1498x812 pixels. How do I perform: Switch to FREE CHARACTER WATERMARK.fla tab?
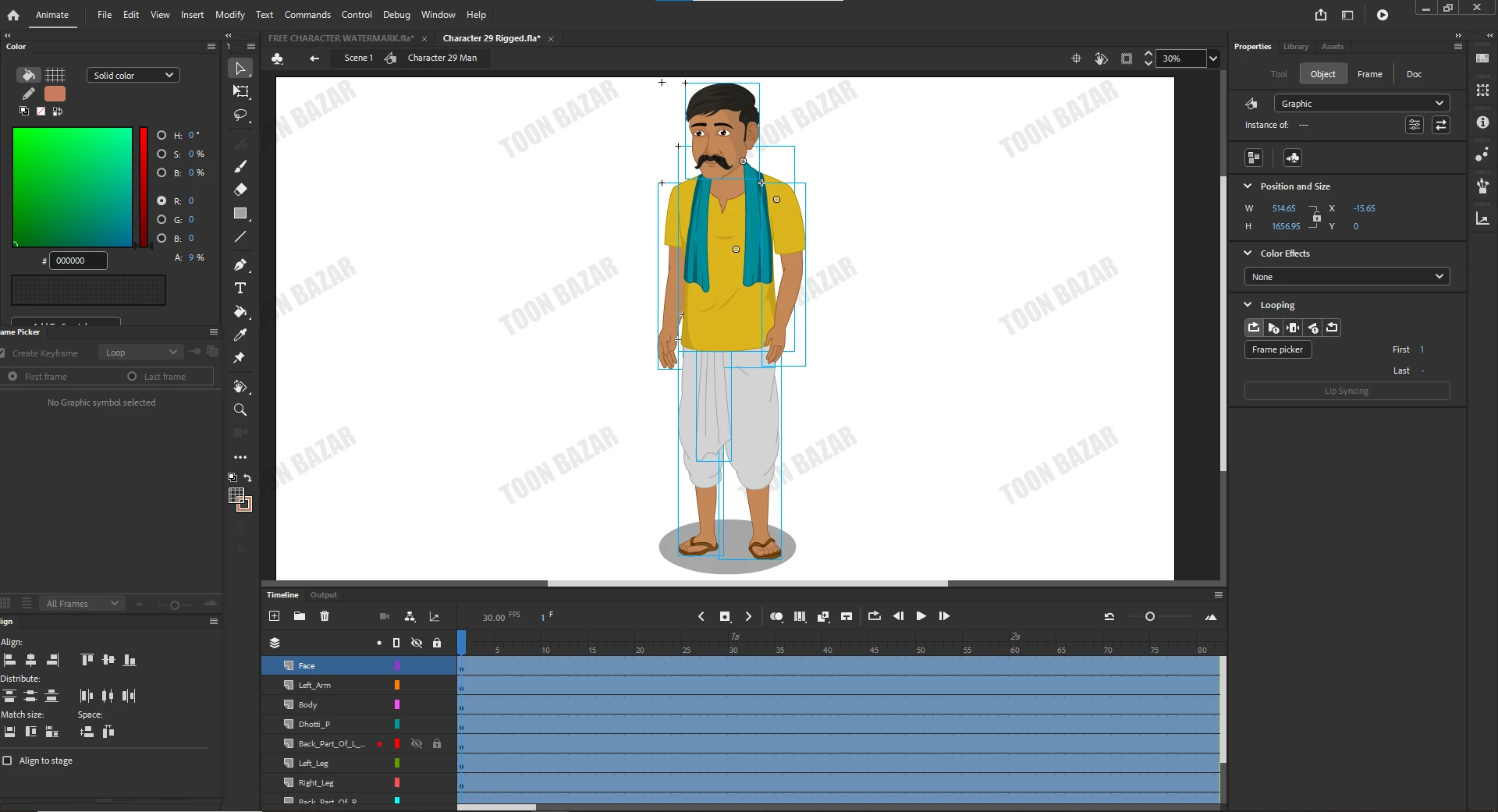point(341,38)
